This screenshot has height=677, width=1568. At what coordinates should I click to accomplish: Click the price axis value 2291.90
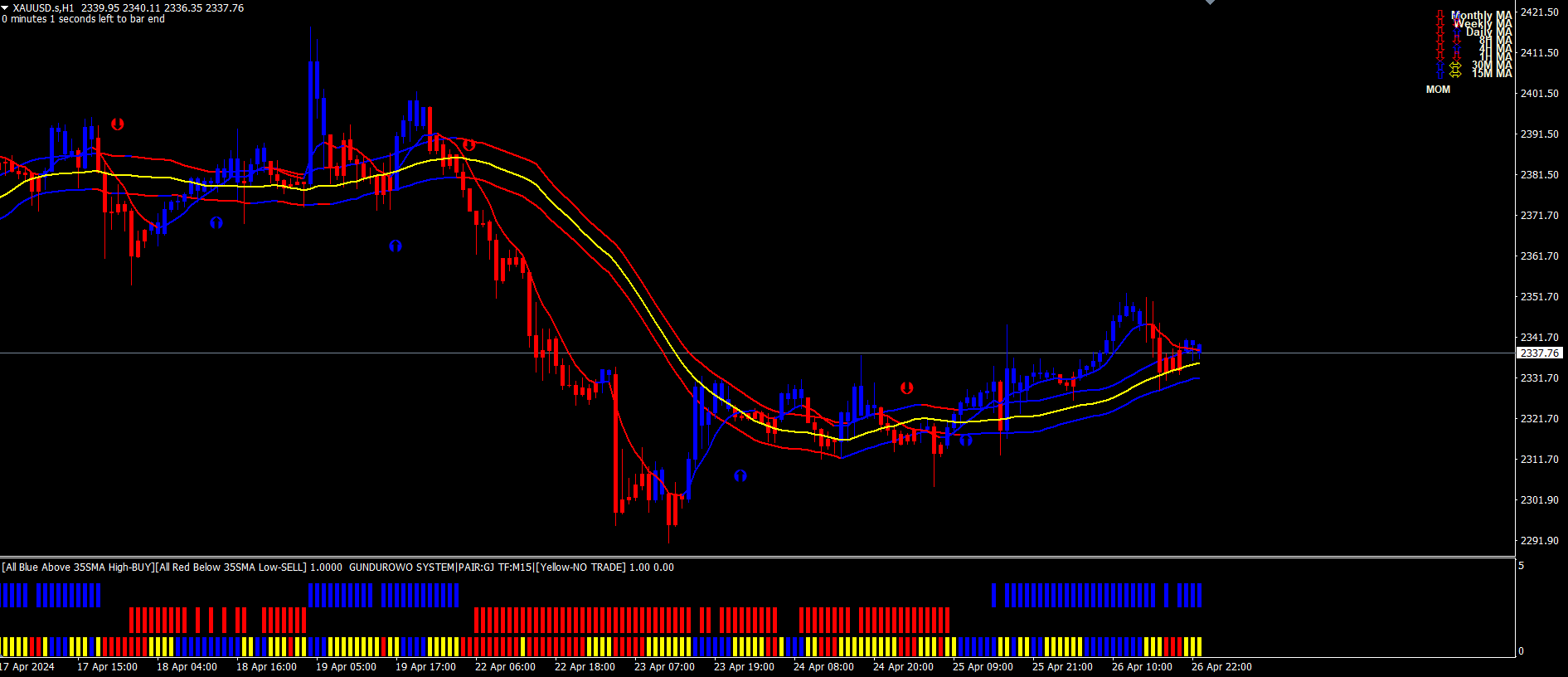pyautogui.click(x=1539, y=541)
